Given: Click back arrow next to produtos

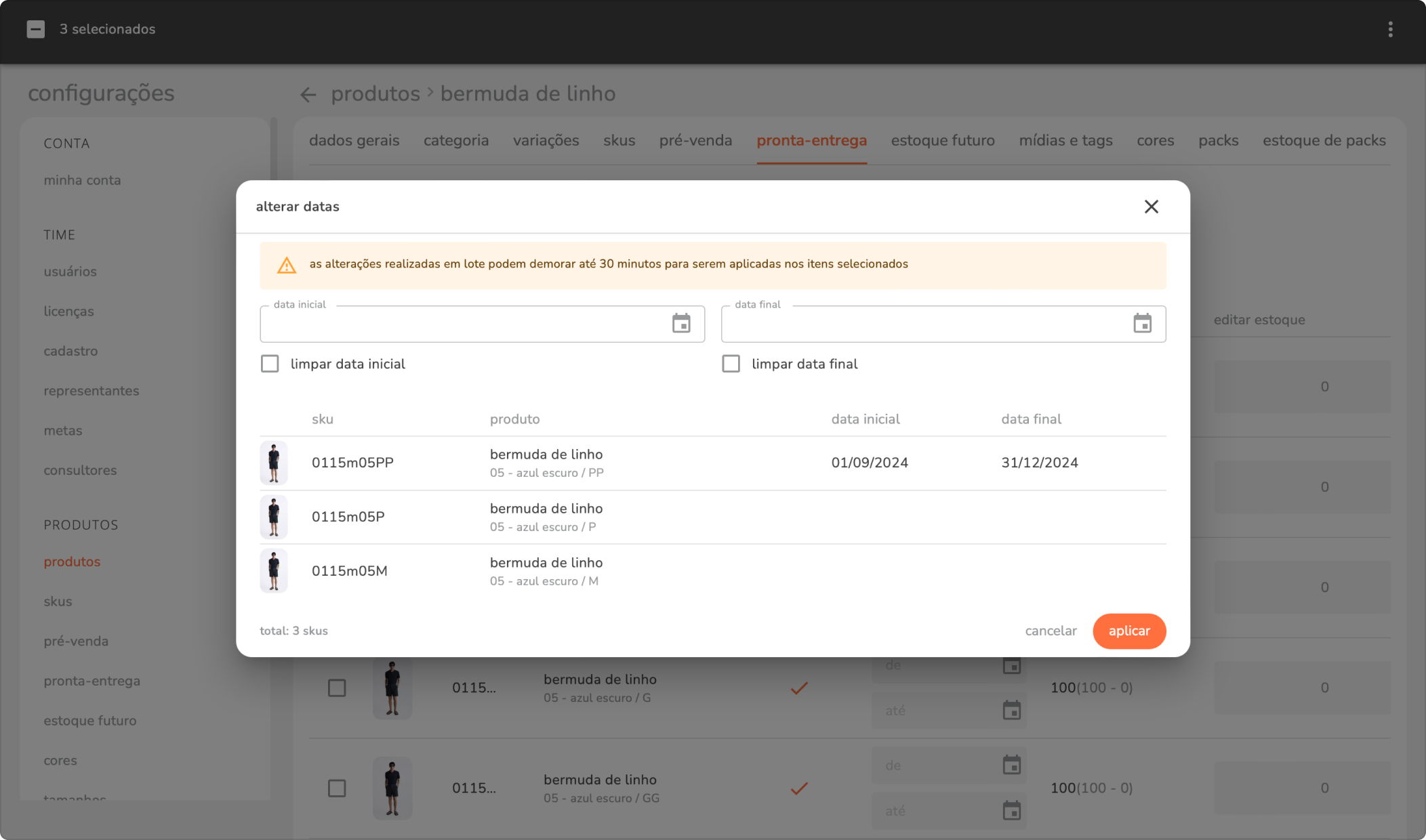Looking at the screenshot, I should [x=308, y=95].
